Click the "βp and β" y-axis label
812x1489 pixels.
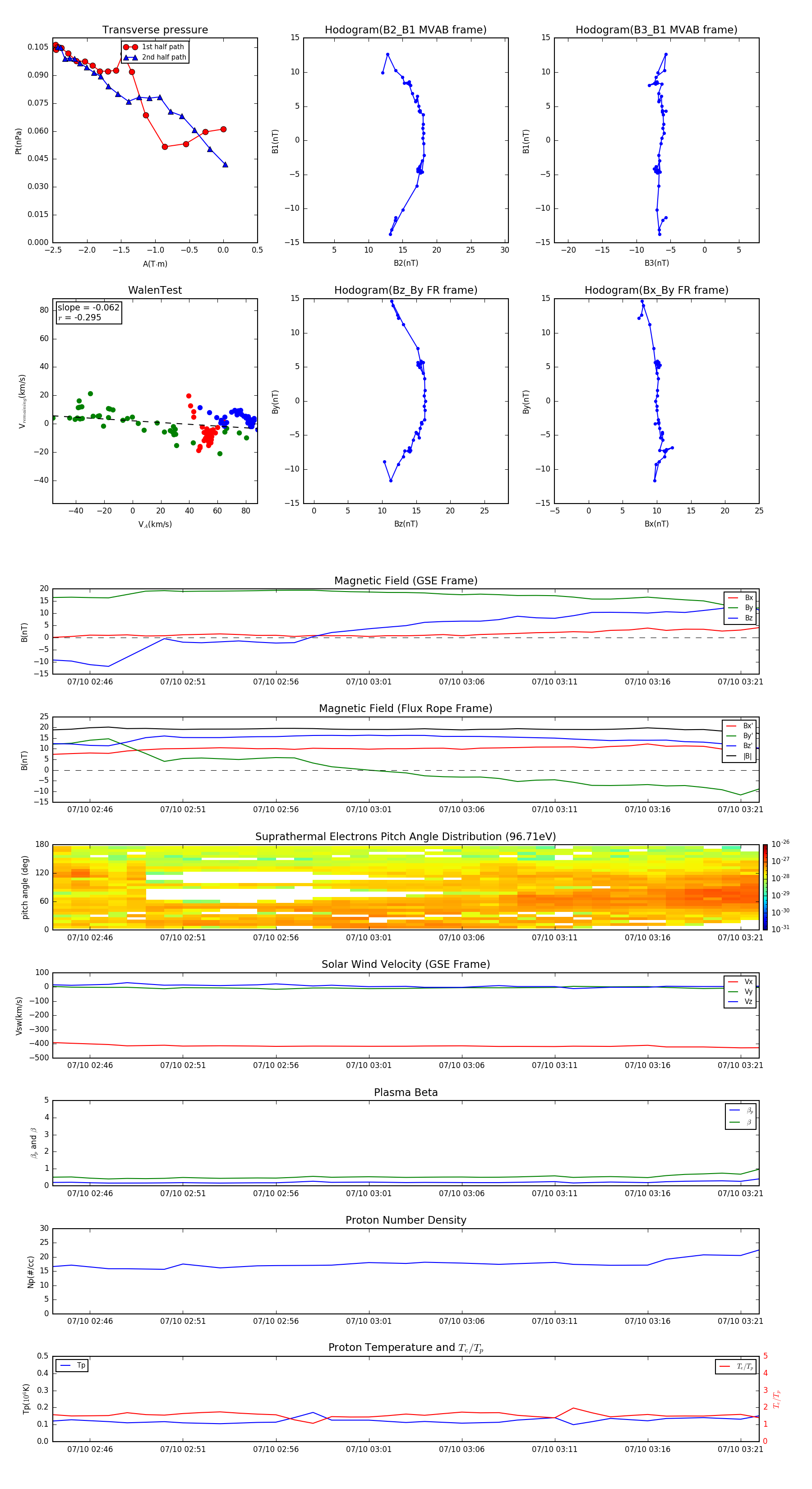(x=33, y=1143)
